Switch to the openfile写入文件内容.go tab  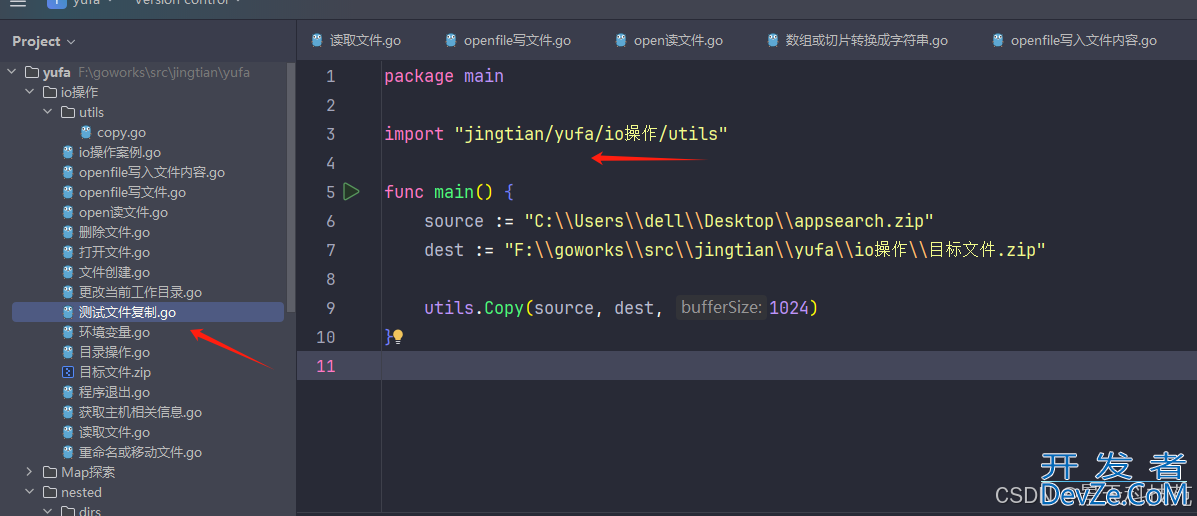pyautogui.click(x=1073, y=40)
